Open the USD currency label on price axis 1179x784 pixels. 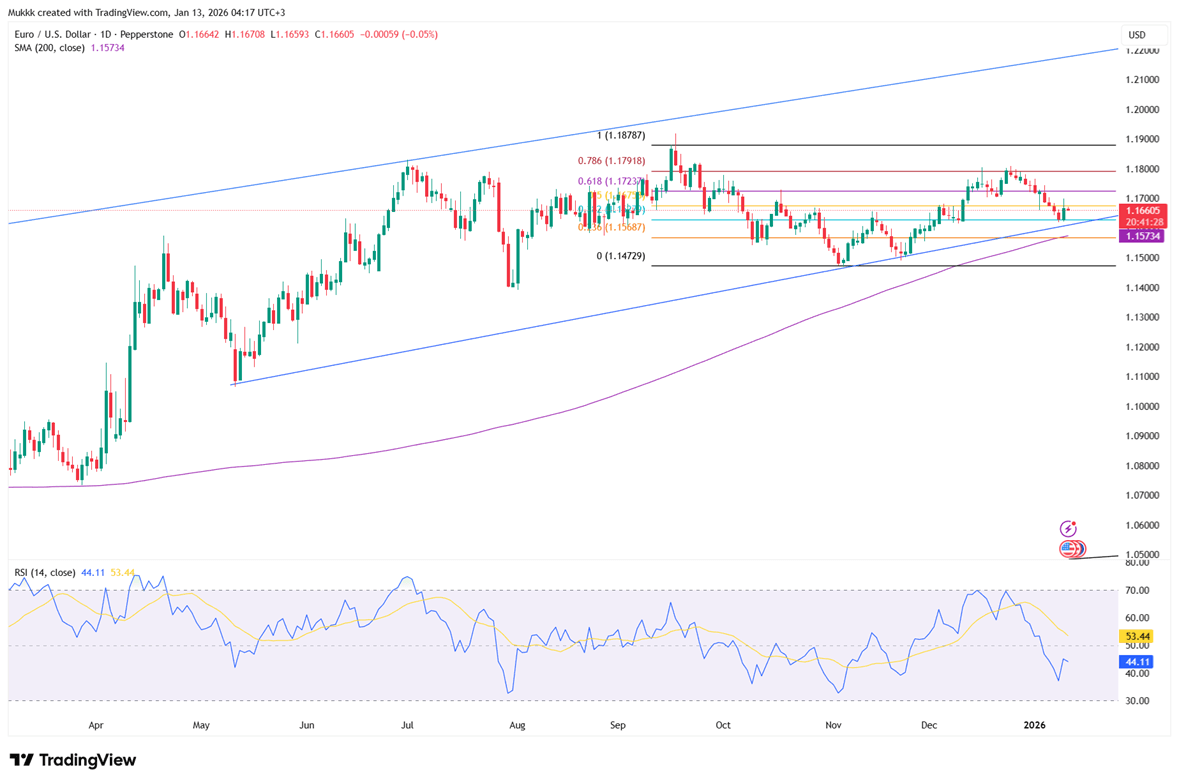click(1136, 35)
